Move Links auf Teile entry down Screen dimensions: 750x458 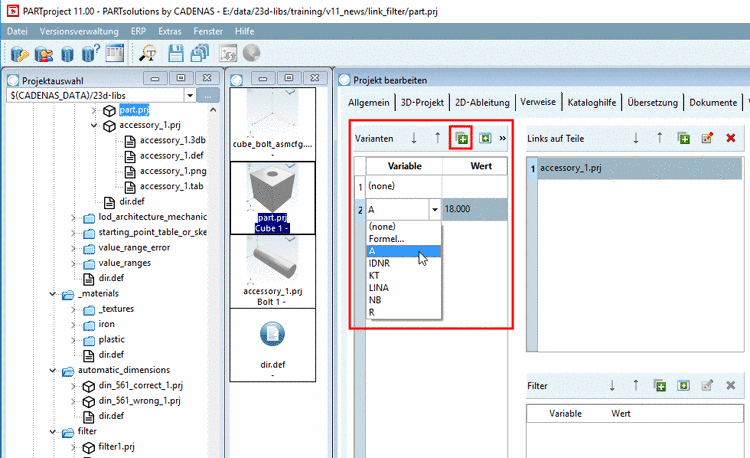(x=636, y=138)
